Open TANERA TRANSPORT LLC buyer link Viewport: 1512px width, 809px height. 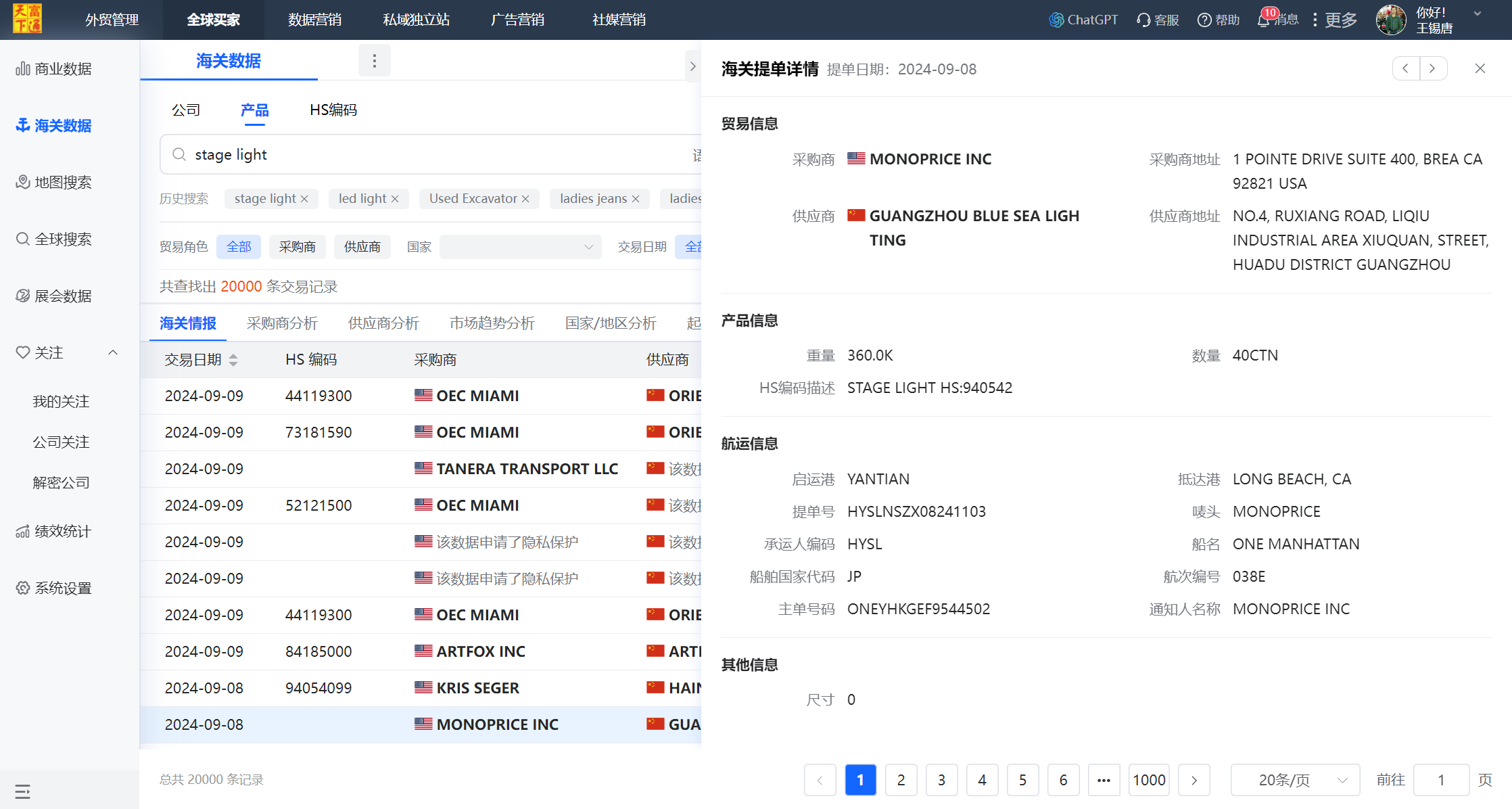[x=527, y=469]
